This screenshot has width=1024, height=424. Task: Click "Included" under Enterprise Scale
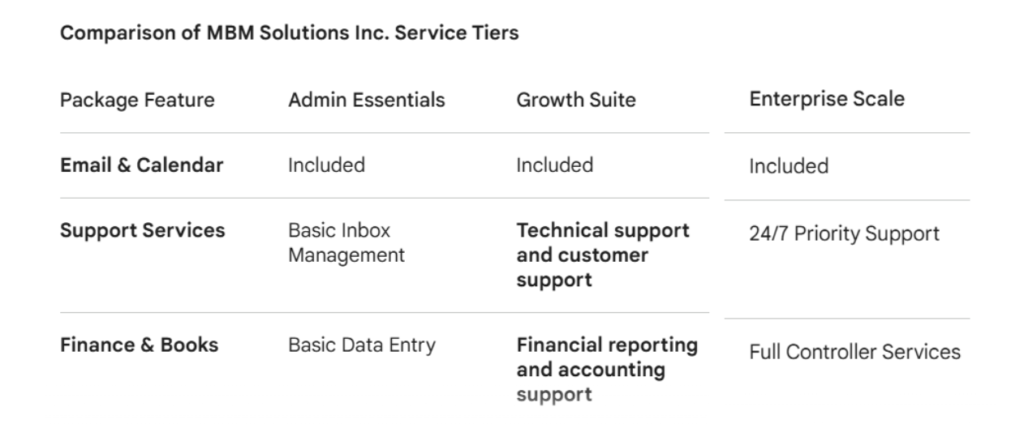click(x=788, y=166)
